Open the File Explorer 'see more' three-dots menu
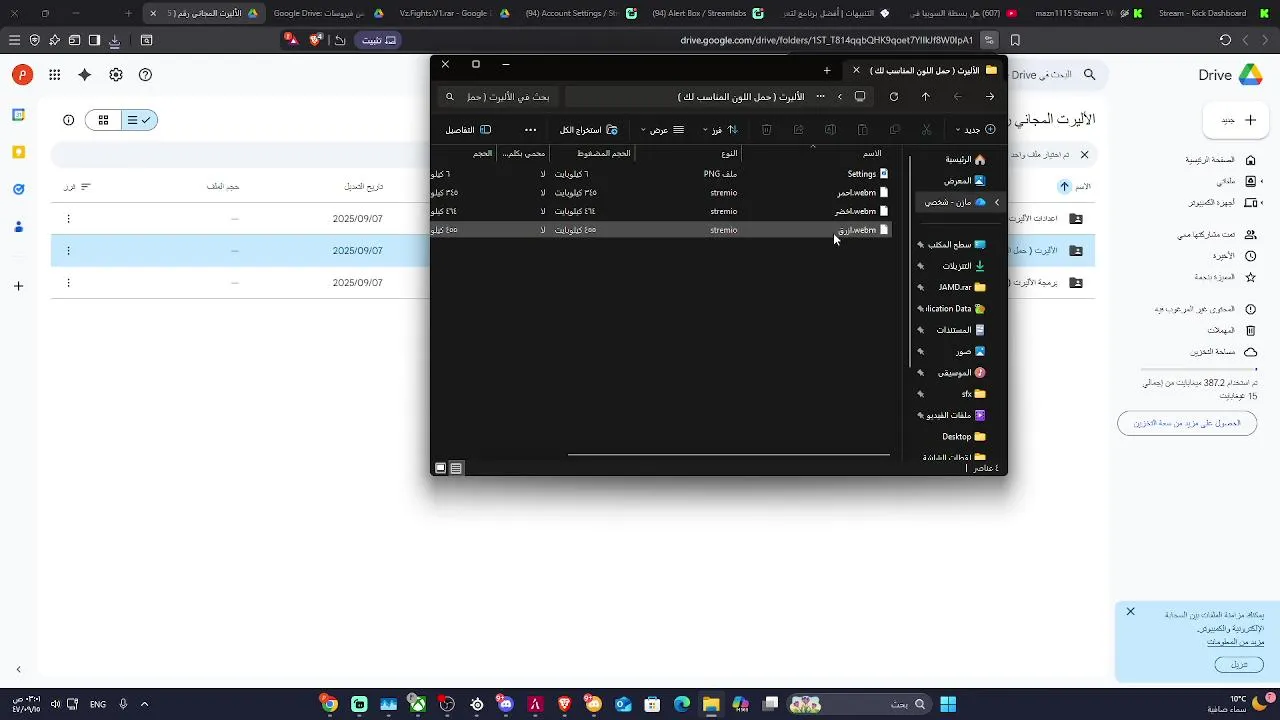Image resolution: width=1280 pixels, height=720 pixels. pyautogui.click(x=531, y=130)
